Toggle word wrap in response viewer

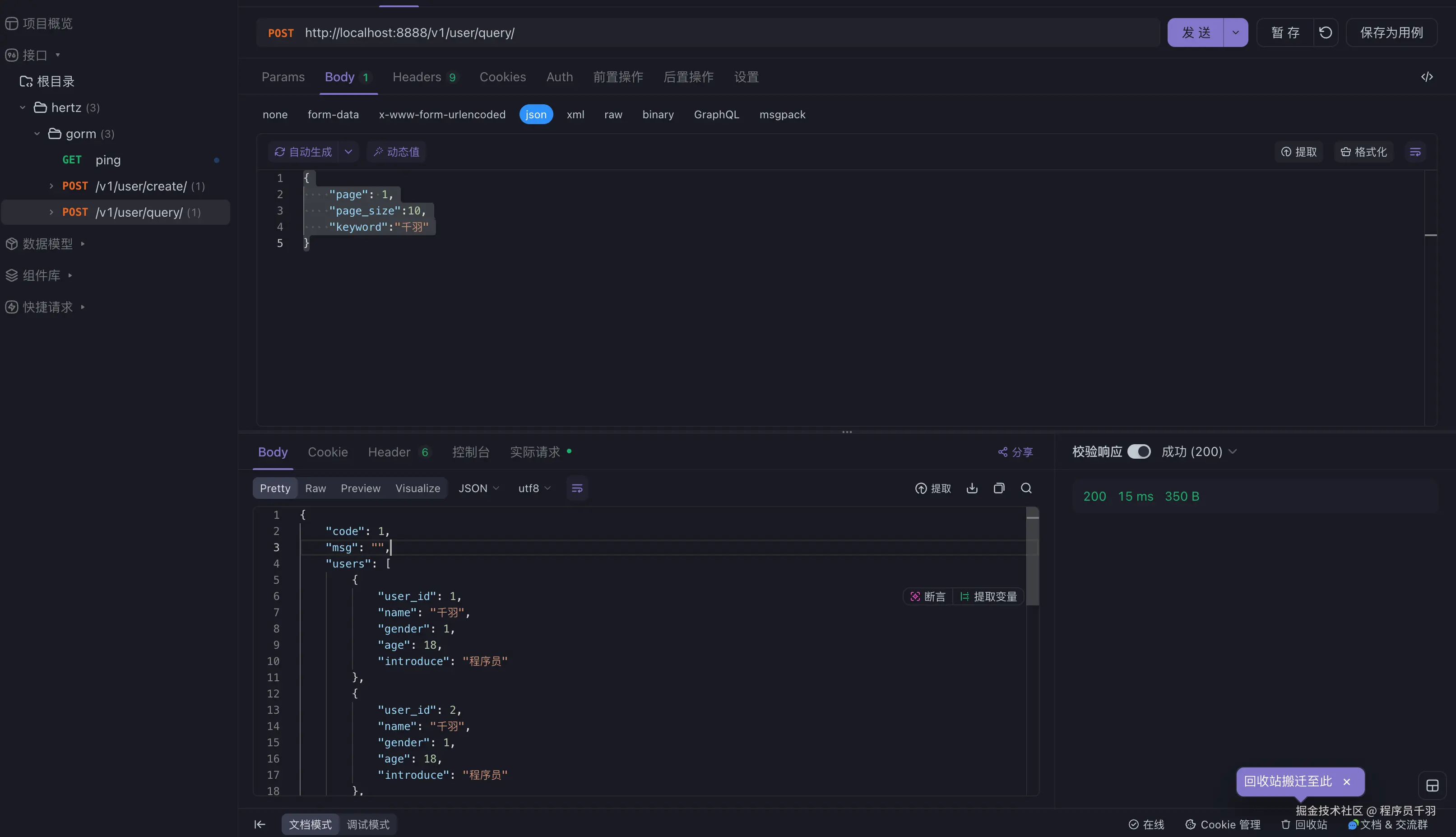tap(577, 488)
